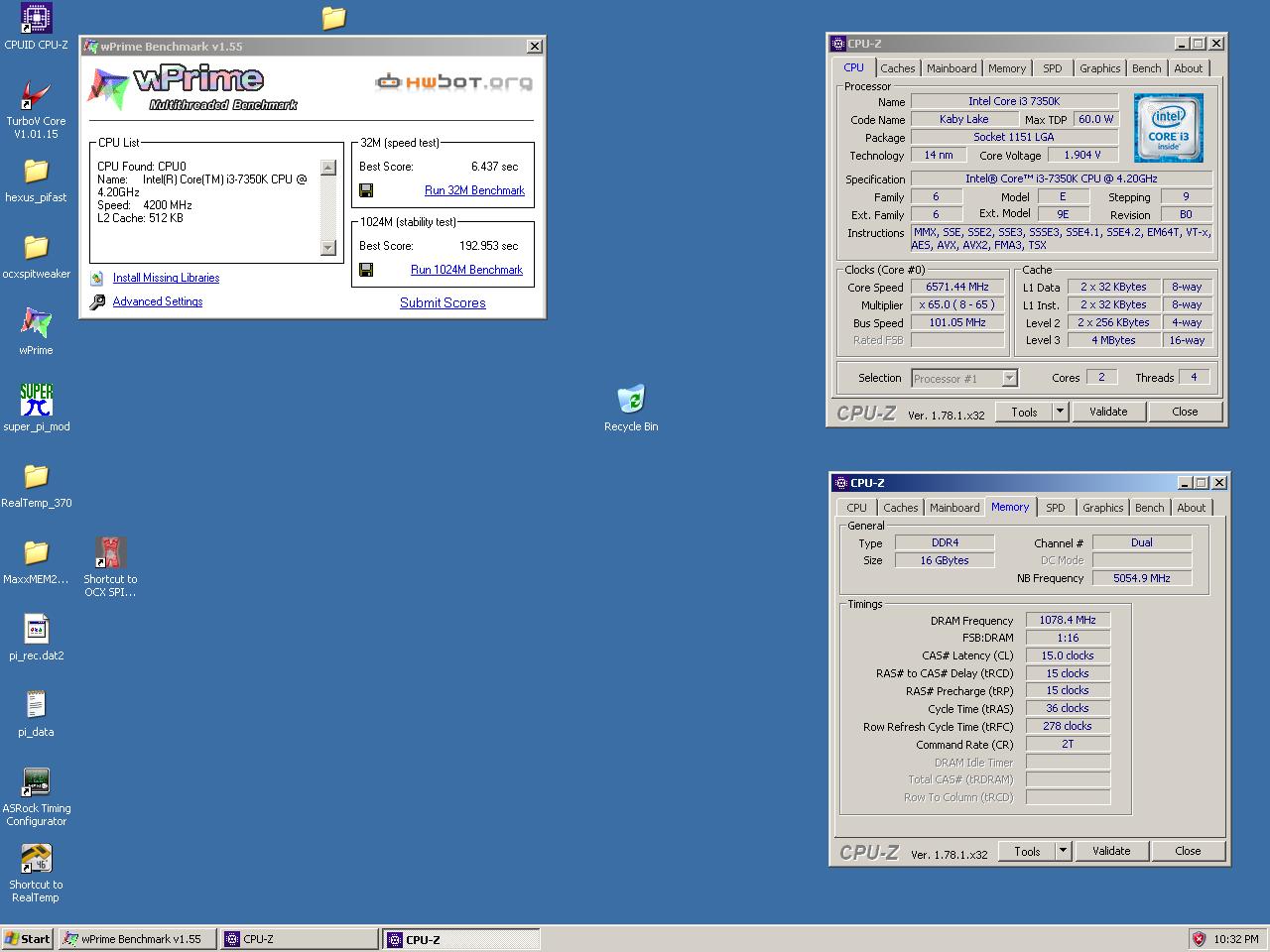Run the 32M Benchmark link

[x=474, y=190]
